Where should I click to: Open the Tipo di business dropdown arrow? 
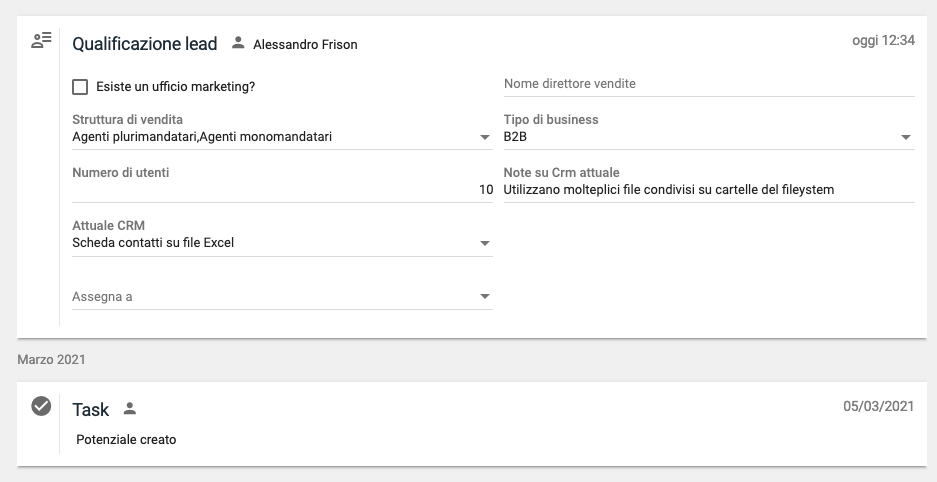905,137
